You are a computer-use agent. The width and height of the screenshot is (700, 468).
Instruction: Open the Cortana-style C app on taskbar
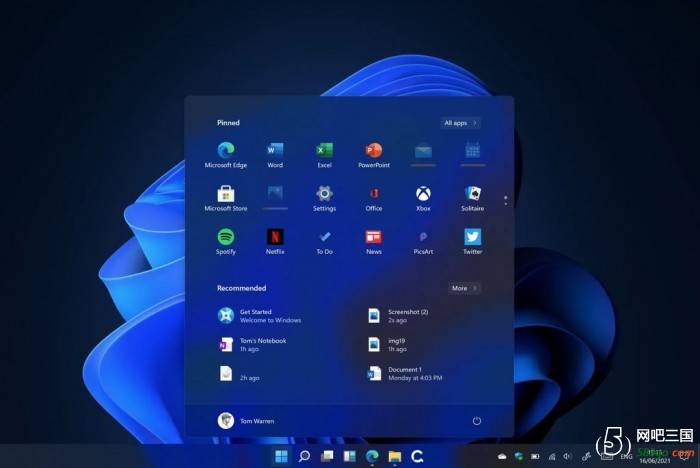(x=417, y=456)
